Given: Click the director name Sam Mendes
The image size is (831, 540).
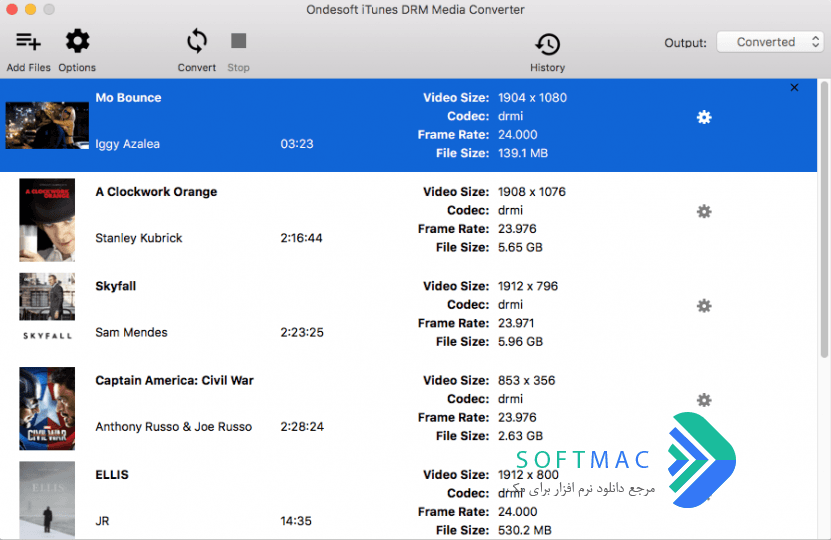Looking at the screenshot, I should point(131,332).
